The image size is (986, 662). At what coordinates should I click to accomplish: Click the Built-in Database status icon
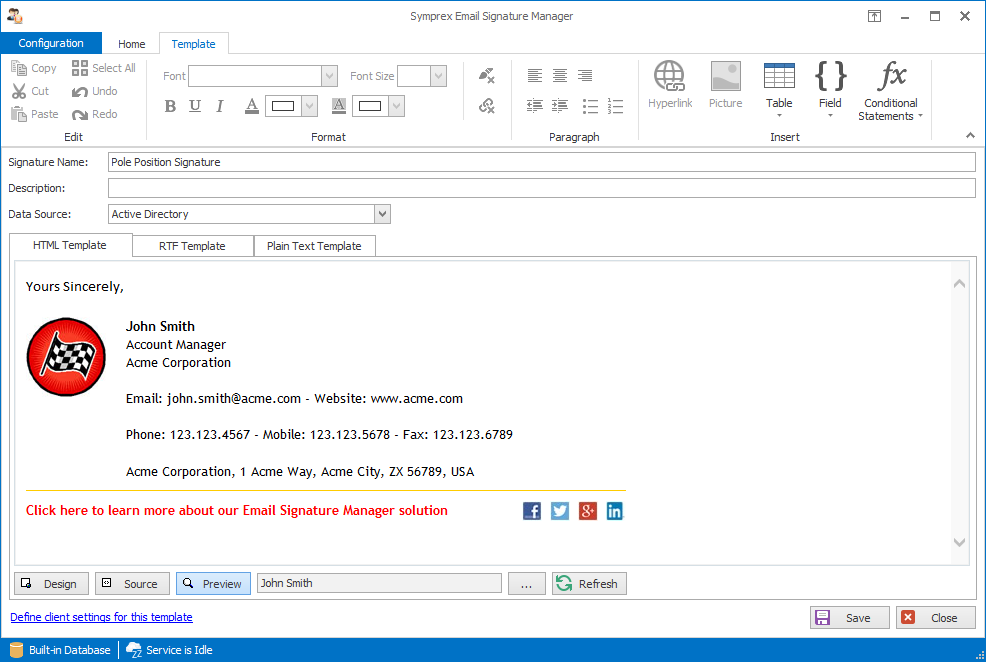16,650
